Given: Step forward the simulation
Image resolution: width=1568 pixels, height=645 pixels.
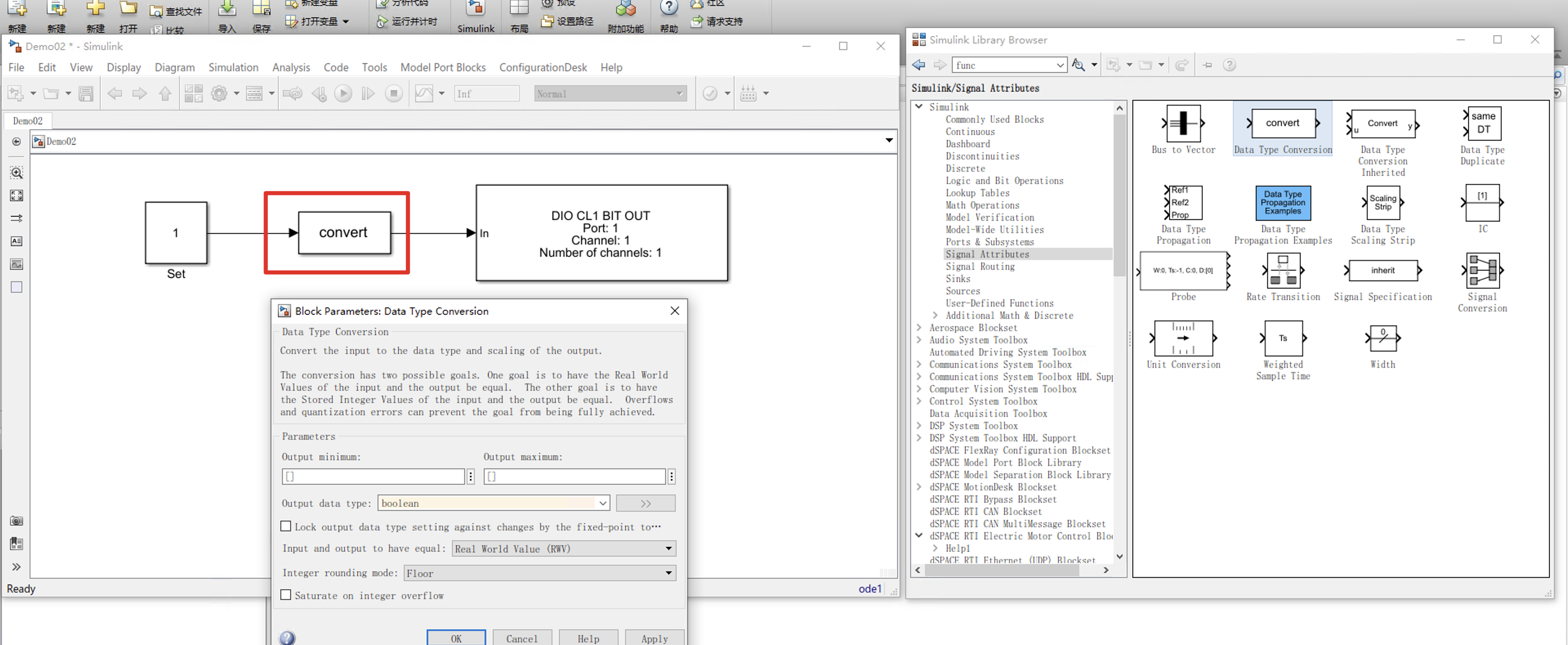Looking at the screenshot, I should click(368, 93).
